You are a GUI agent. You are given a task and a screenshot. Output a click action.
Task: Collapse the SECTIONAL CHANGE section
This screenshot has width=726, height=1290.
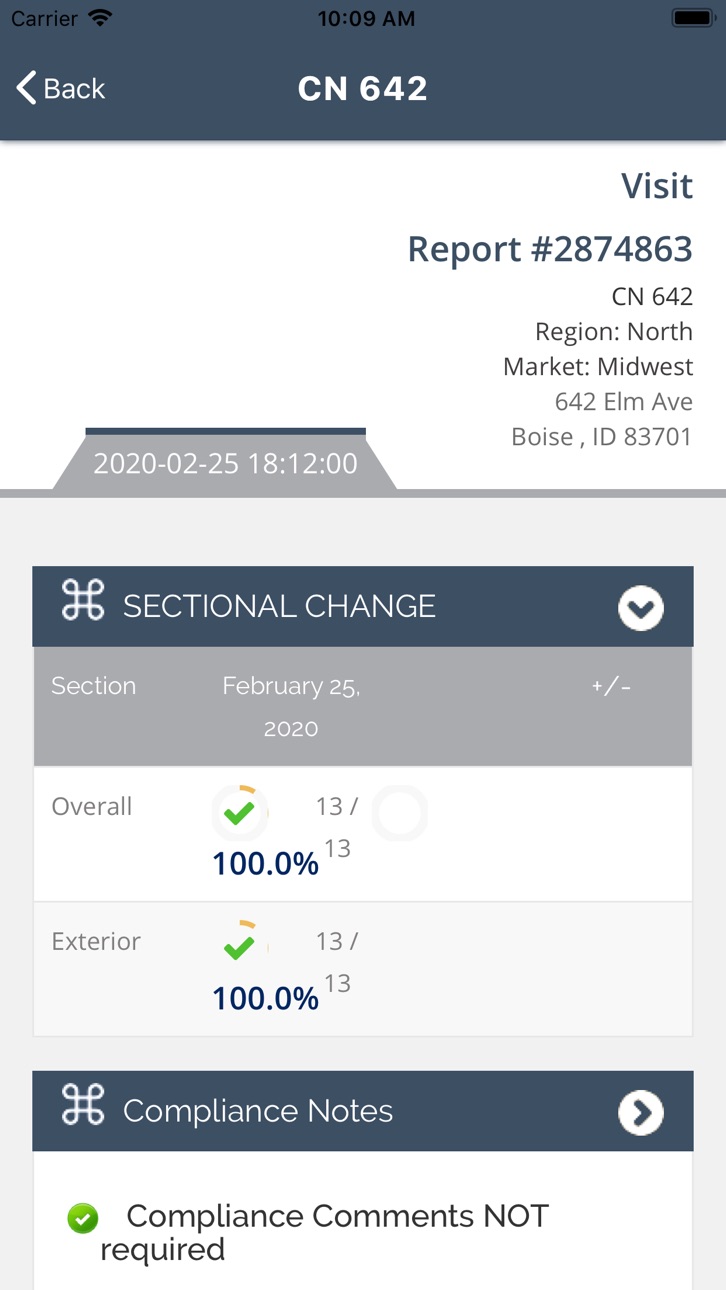(641, 608)
